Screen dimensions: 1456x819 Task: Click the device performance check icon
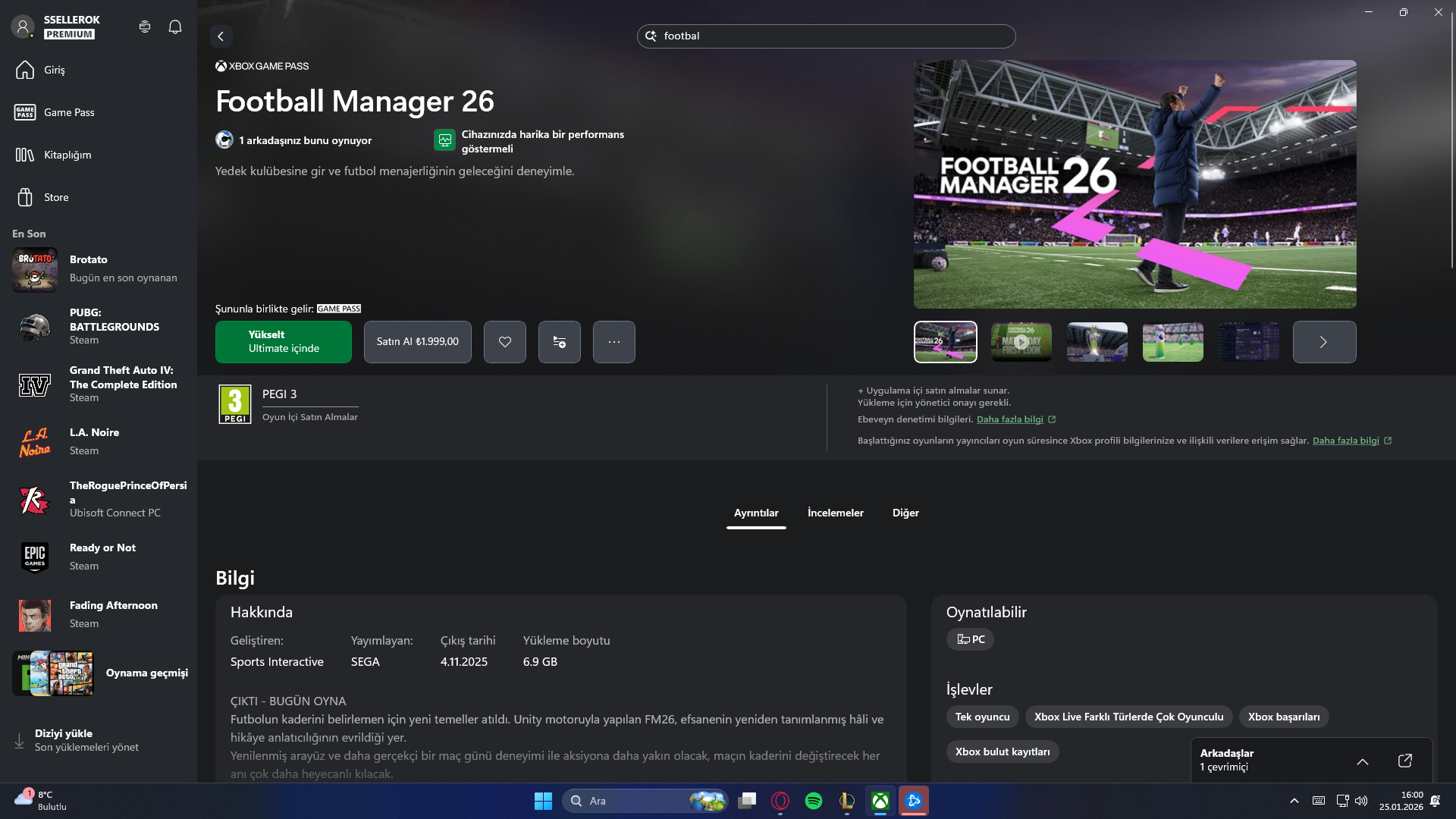(x=445, y=140)
